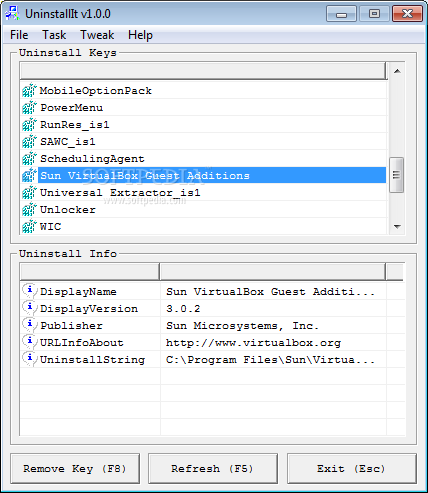Click the value Sun Microsystems, Inc.

242,326
